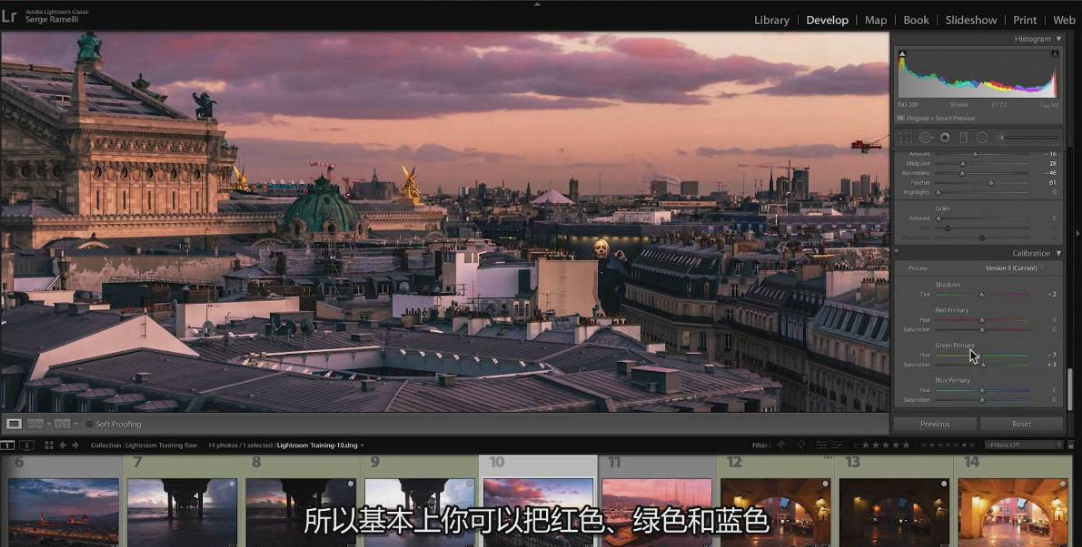The image size is (1082, 547).
Task: Enable the Soft Proofing checkbox
Action: click(x=90, y=424)
